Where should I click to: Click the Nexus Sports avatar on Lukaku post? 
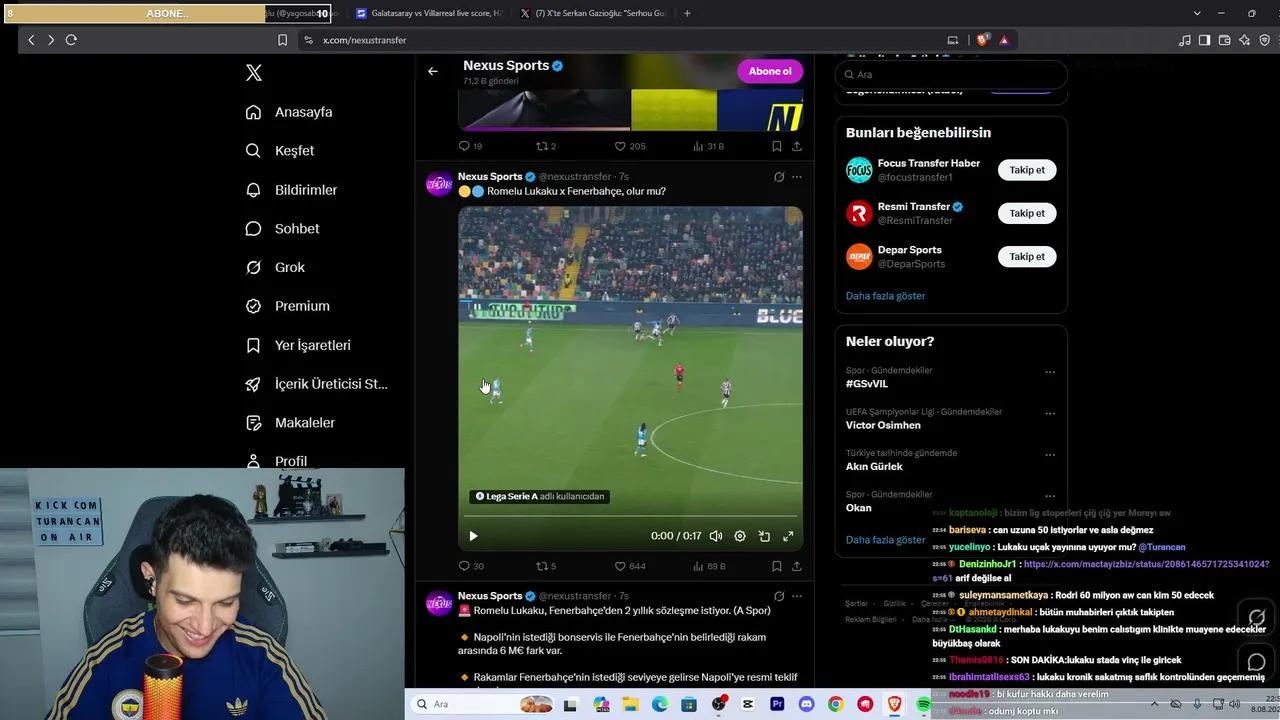click(439, 184)
